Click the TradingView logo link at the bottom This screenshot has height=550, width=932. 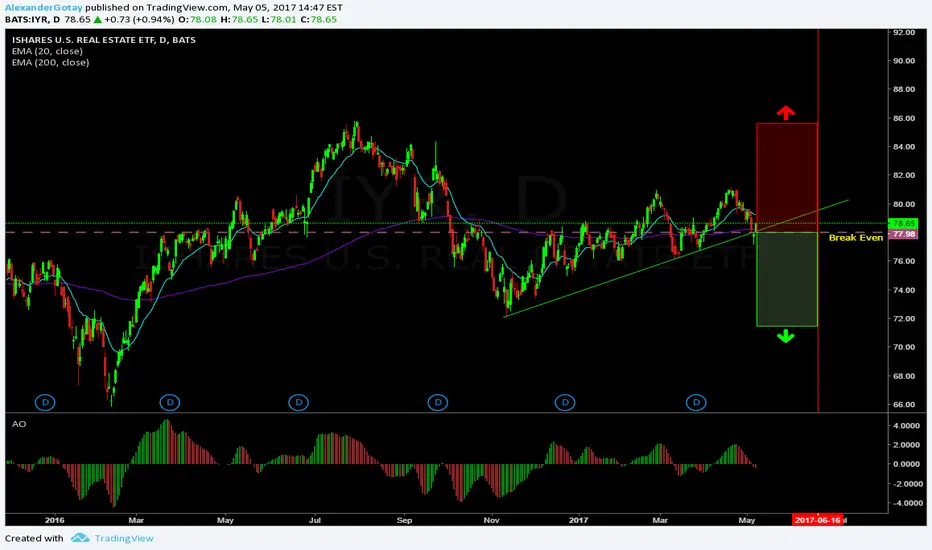(112, 538)
